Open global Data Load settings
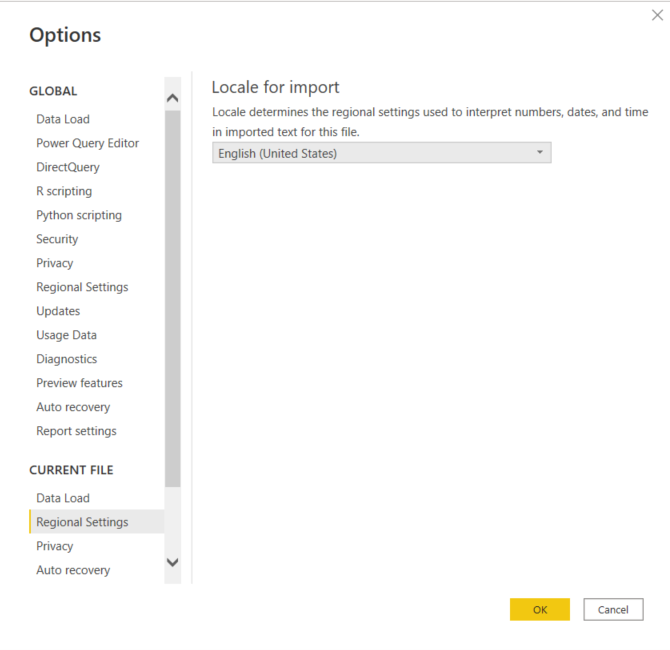This screenshot has height=650, width=670. (x=63, y=119)
